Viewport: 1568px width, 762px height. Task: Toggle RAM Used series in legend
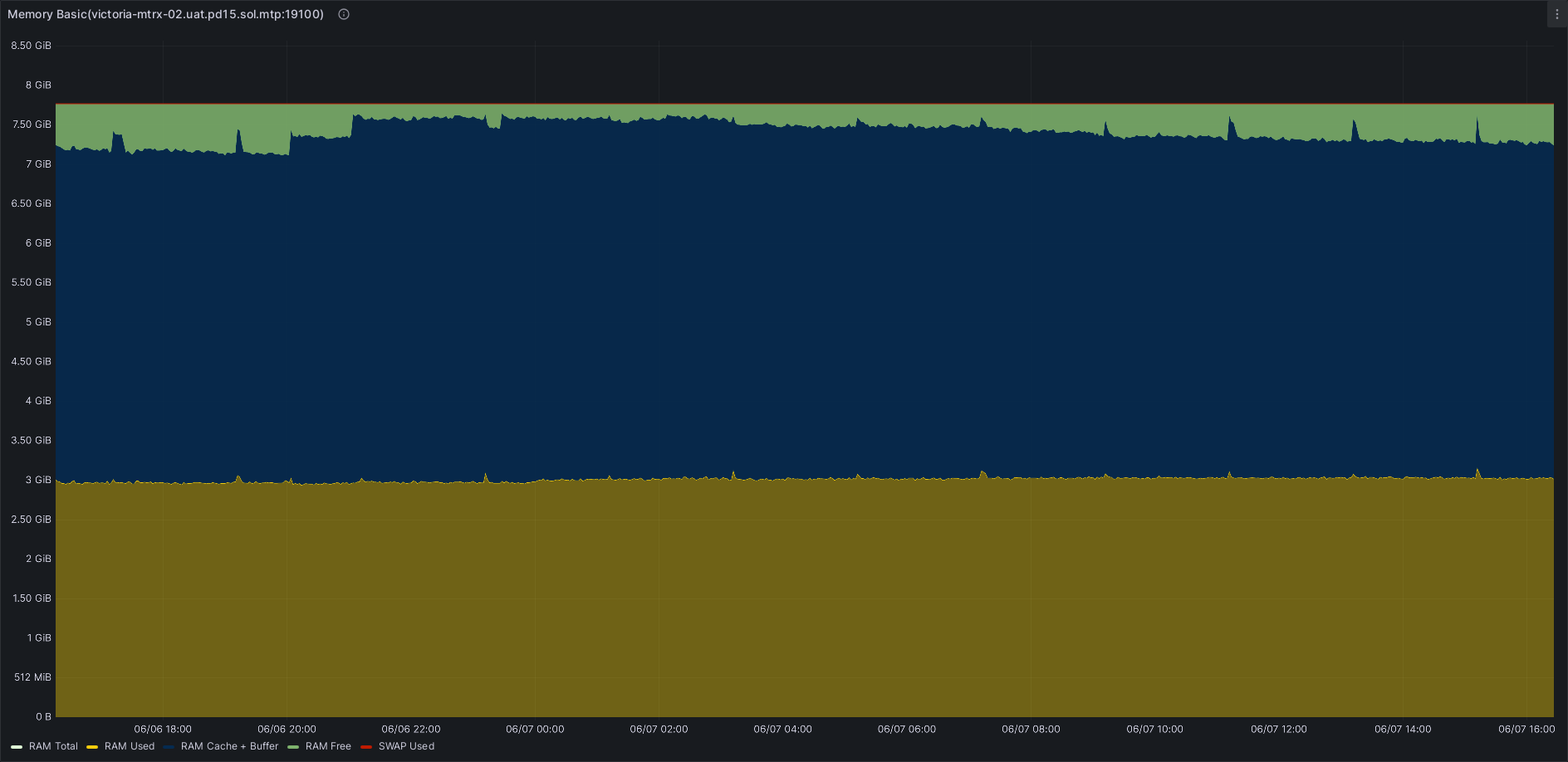point(130,746)
